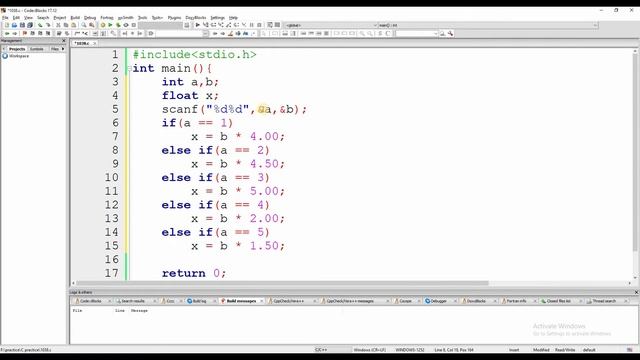The width and height of the screenshot is (640, 360).
Task: Click the search options wrench icon
Action: click(x=450, y=33)
